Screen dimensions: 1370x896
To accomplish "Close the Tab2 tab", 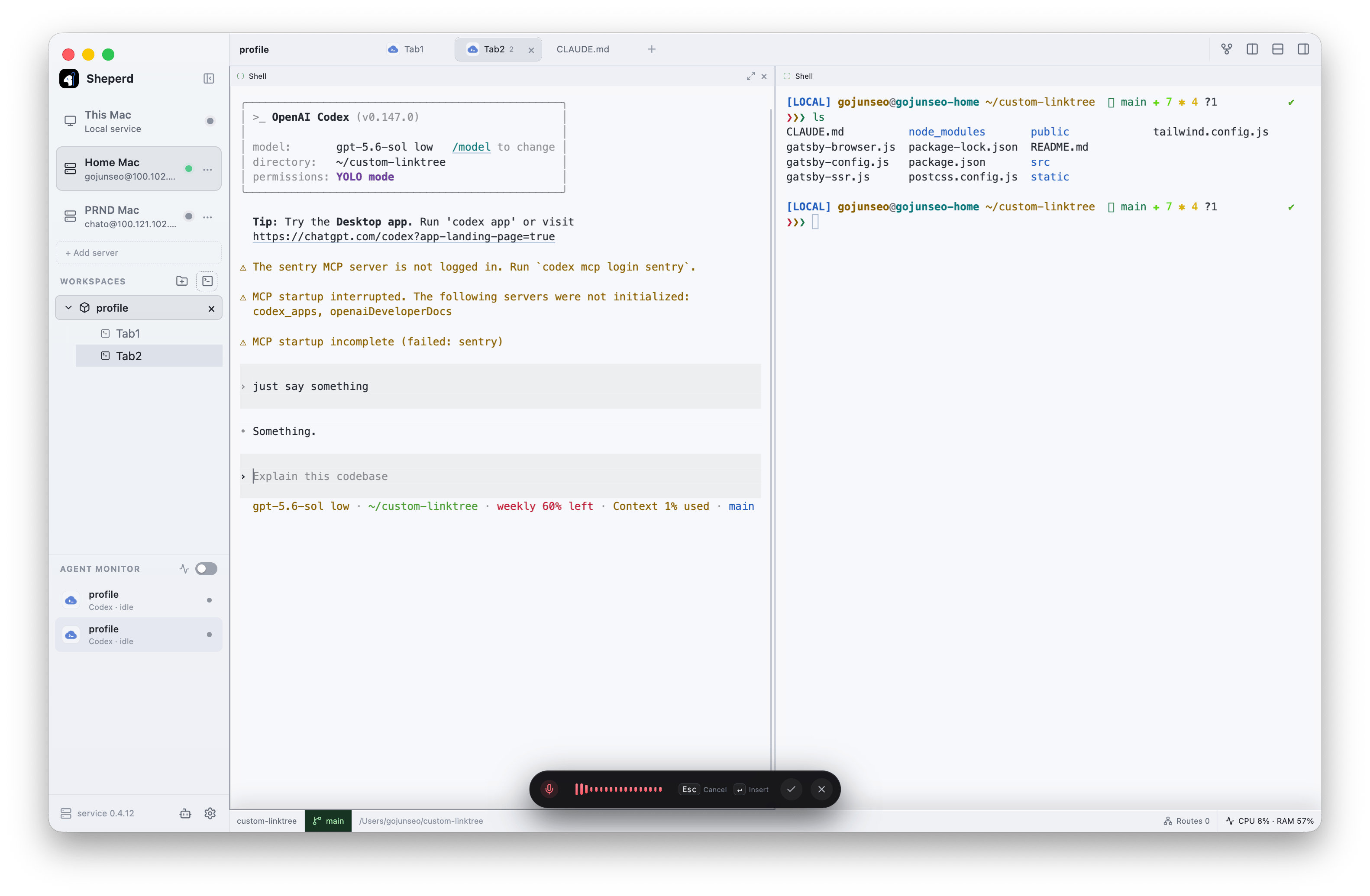I will [x=531, y=50].
